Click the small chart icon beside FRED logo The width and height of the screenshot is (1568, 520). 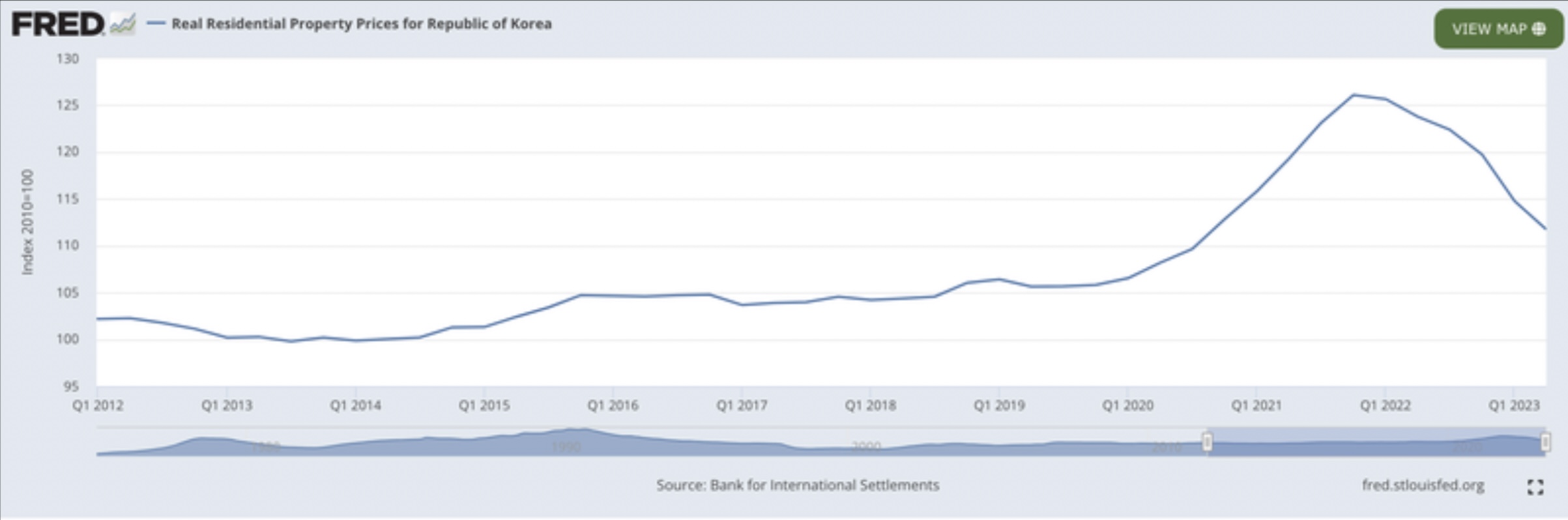point(123,25)
